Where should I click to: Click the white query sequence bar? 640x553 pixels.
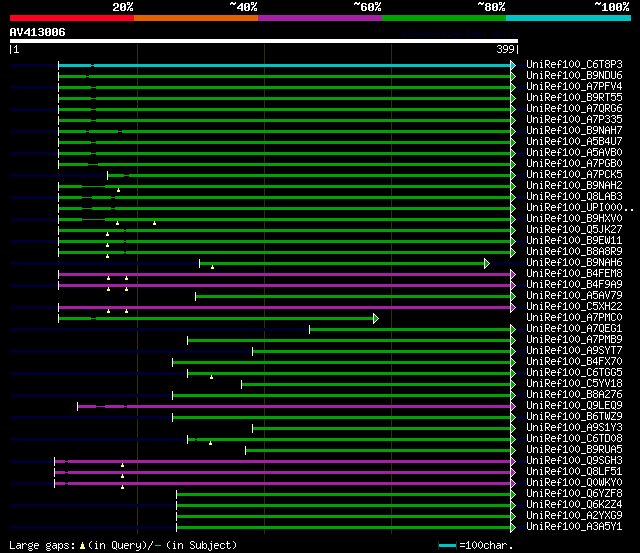264,41
